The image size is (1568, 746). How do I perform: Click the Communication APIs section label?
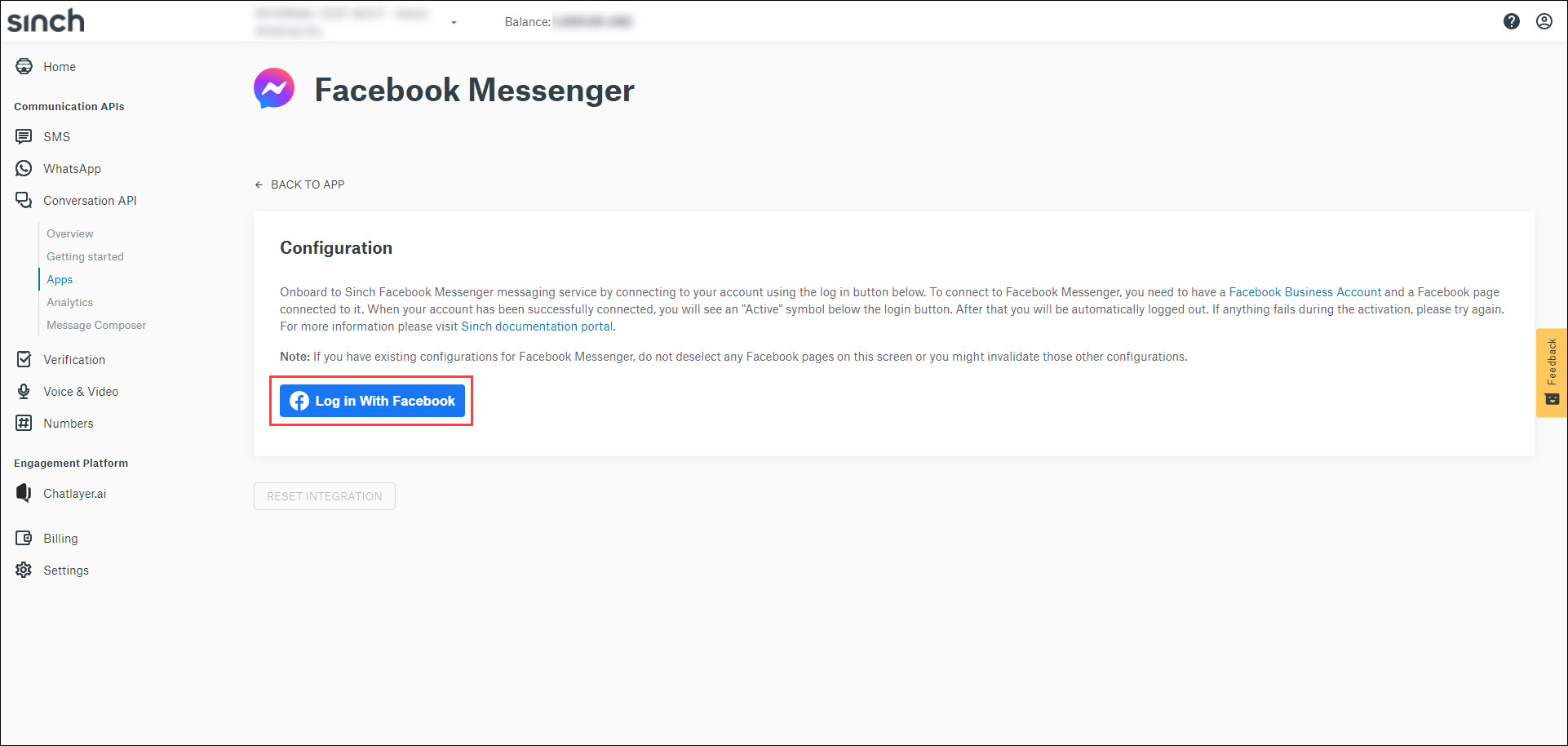[69, 107]
